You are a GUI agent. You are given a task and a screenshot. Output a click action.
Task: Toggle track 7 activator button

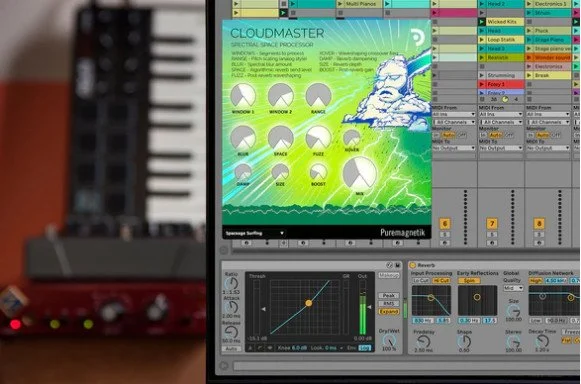pos(492,224)
